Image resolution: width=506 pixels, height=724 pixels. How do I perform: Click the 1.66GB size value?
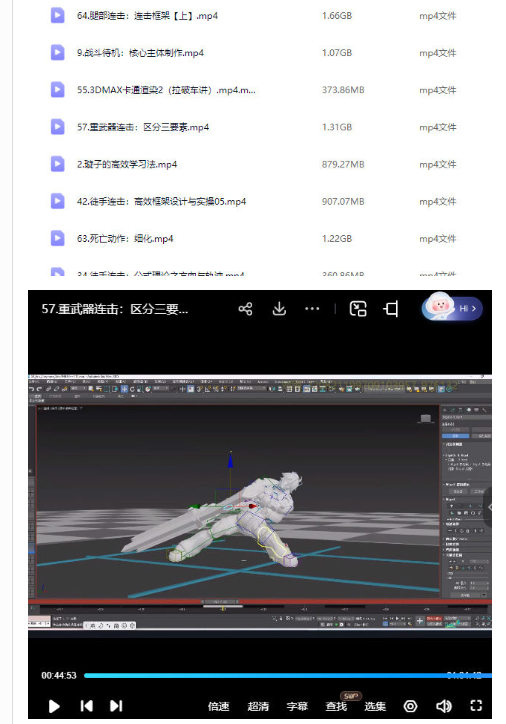(337, 16)
